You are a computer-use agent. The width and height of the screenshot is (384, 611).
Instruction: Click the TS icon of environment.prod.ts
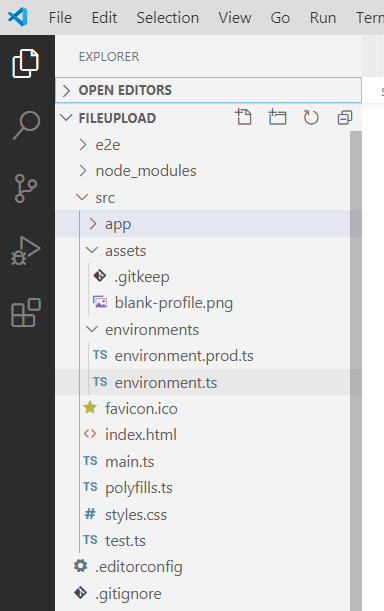tap(100, 355)
